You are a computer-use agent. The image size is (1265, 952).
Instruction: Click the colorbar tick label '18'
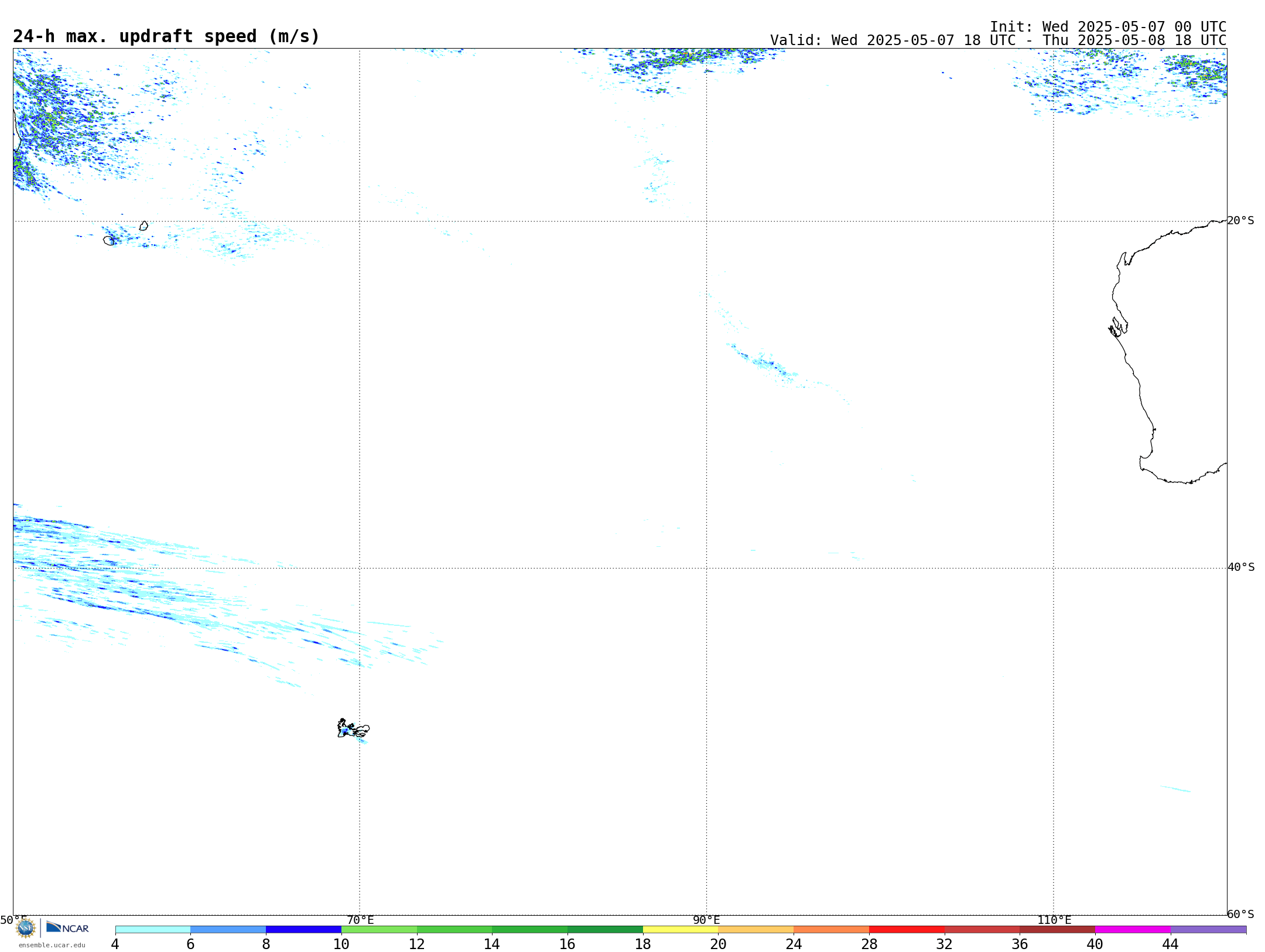[x=643, y=944]
